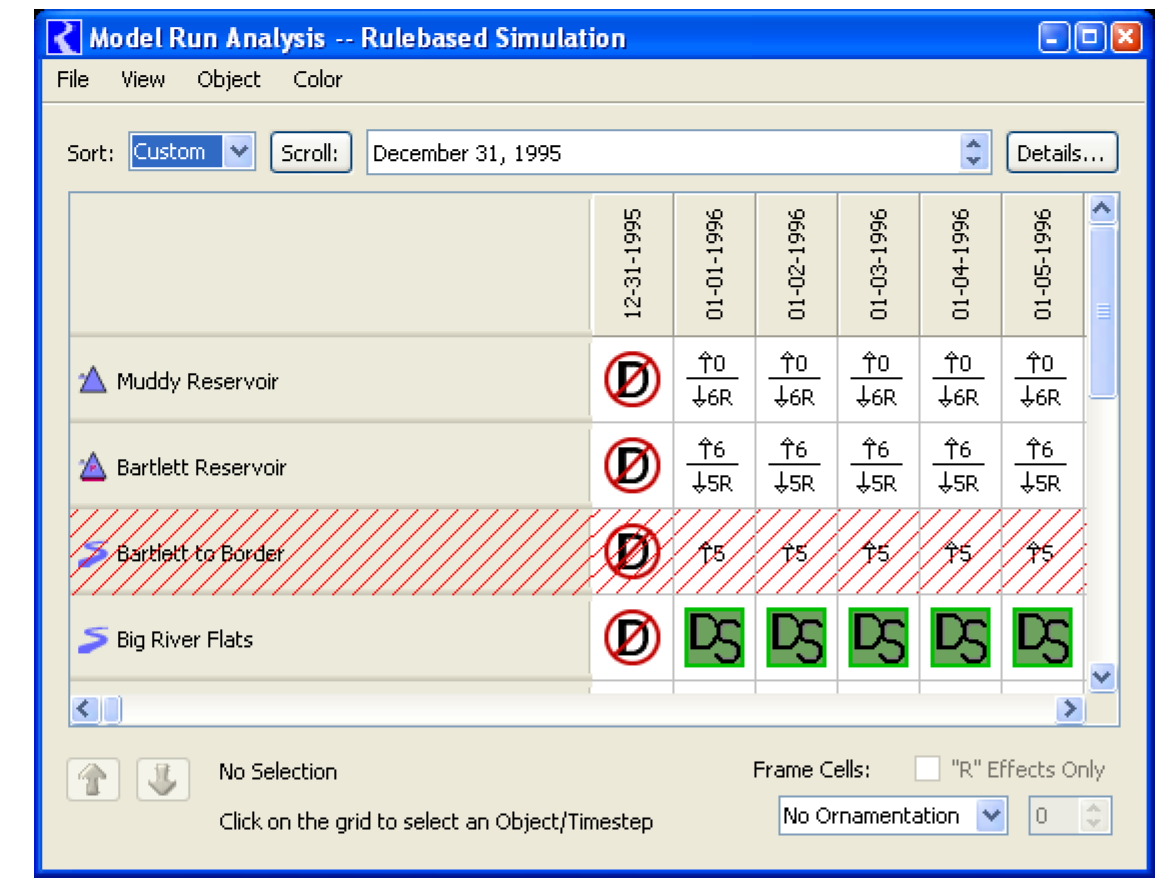
Task: Open the File menu
Action: [73, 80]
